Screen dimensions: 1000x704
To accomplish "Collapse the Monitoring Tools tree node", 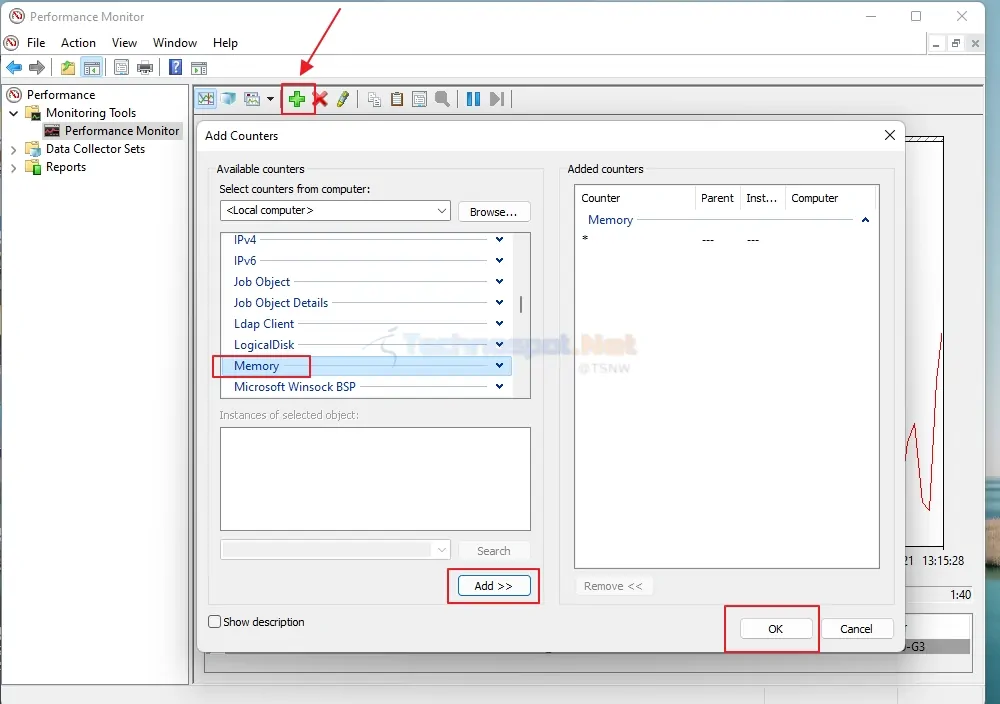I will click(x=13, y=113).
